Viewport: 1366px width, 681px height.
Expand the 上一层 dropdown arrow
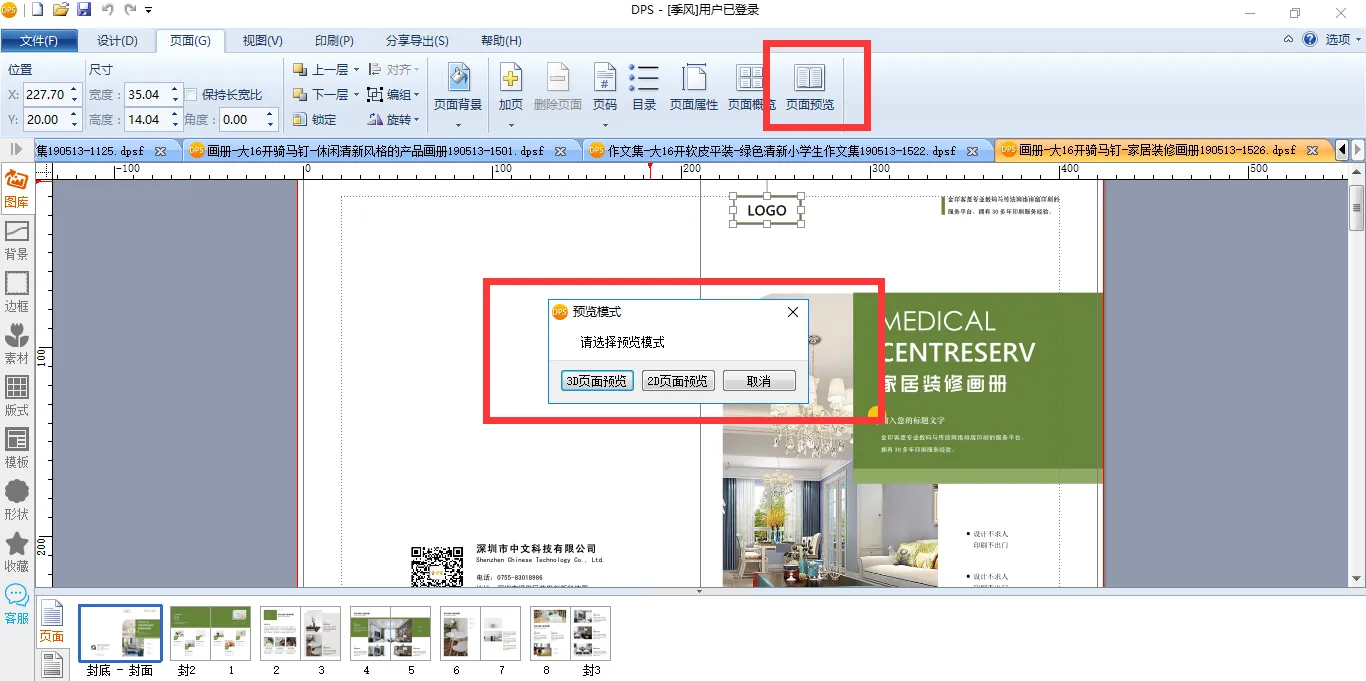click(x=356, y=70)
